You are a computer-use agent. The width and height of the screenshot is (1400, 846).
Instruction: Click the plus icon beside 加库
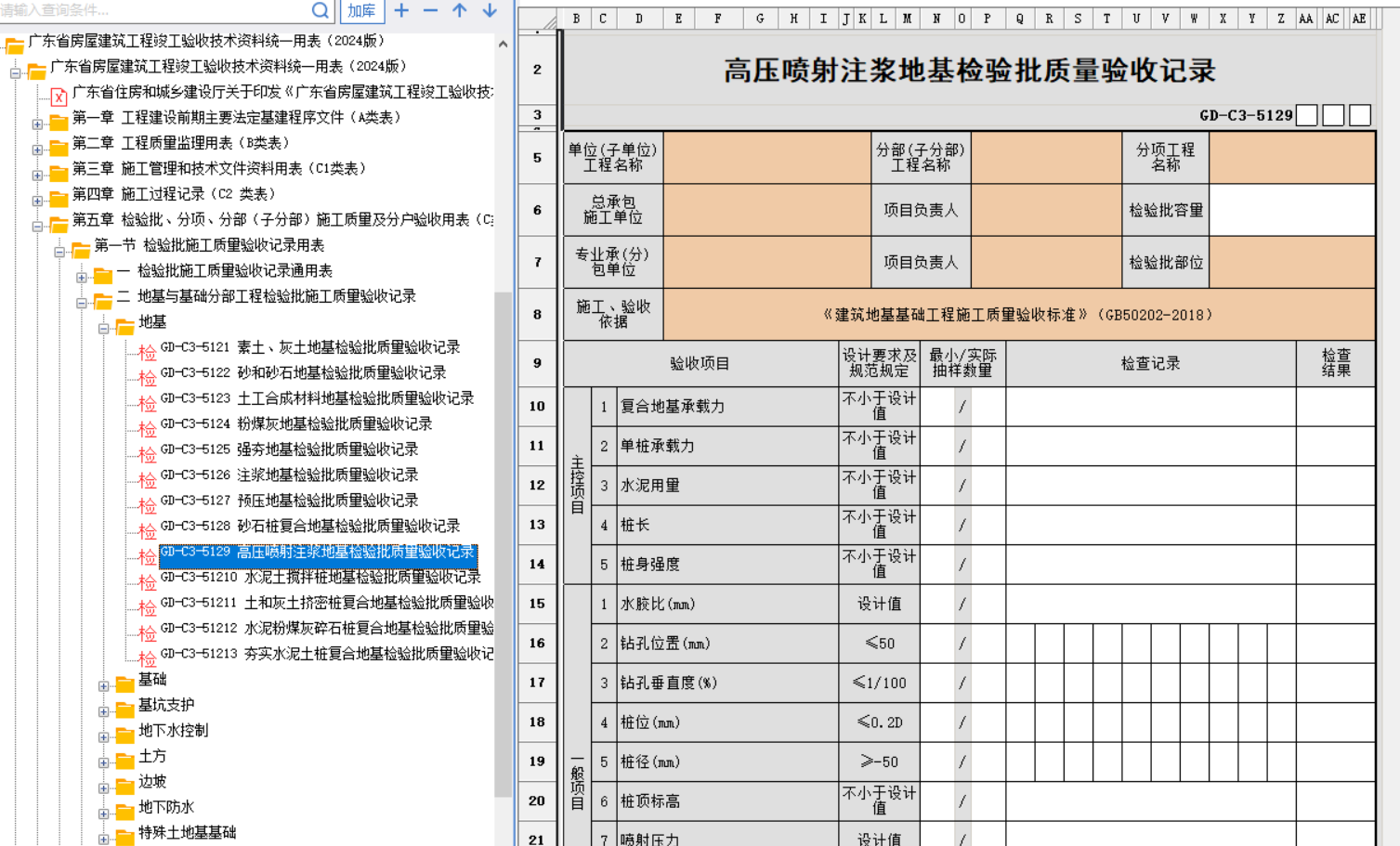point(401,10)
